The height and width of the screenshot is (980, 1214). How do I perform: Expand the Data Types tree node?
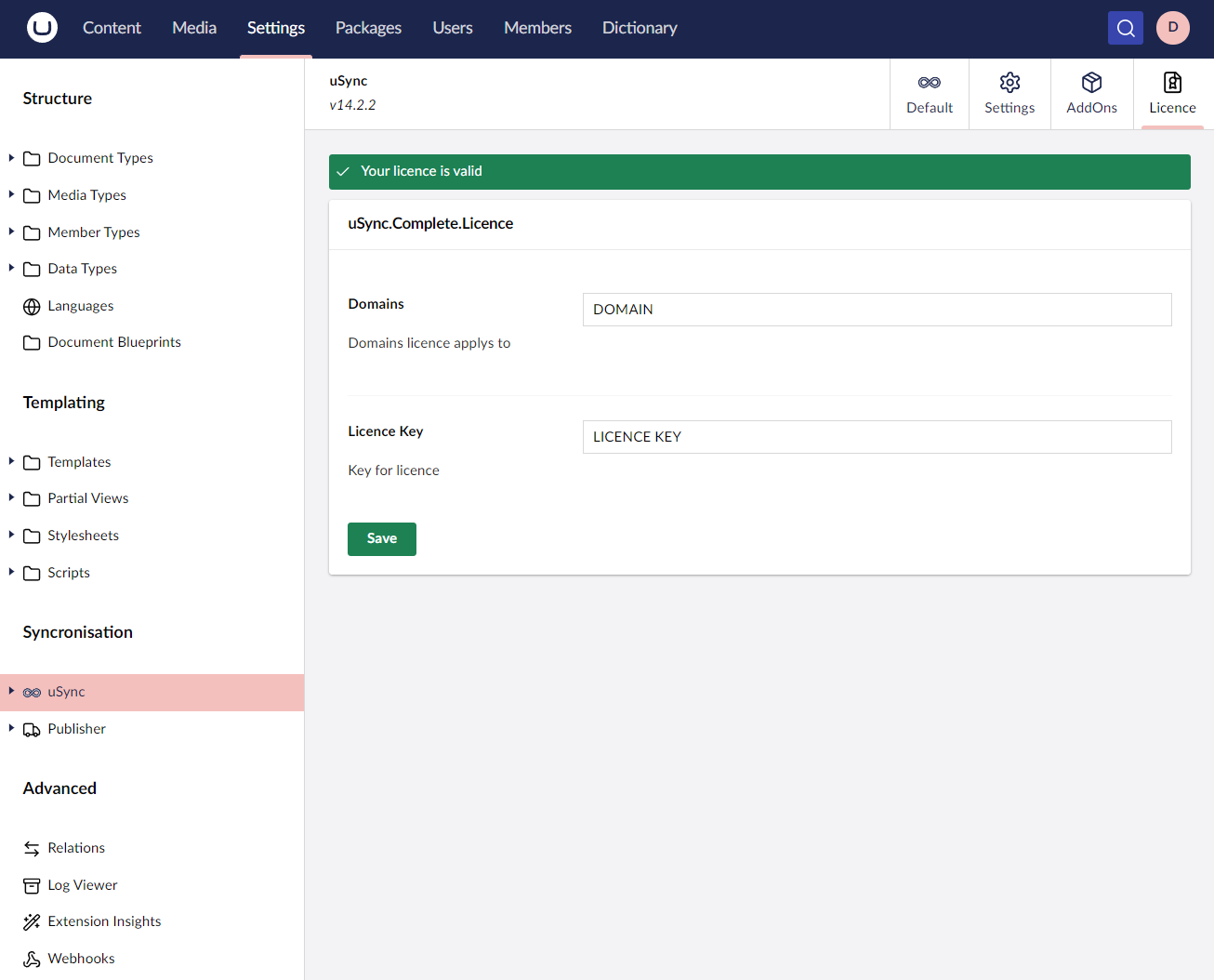(11, 268)
